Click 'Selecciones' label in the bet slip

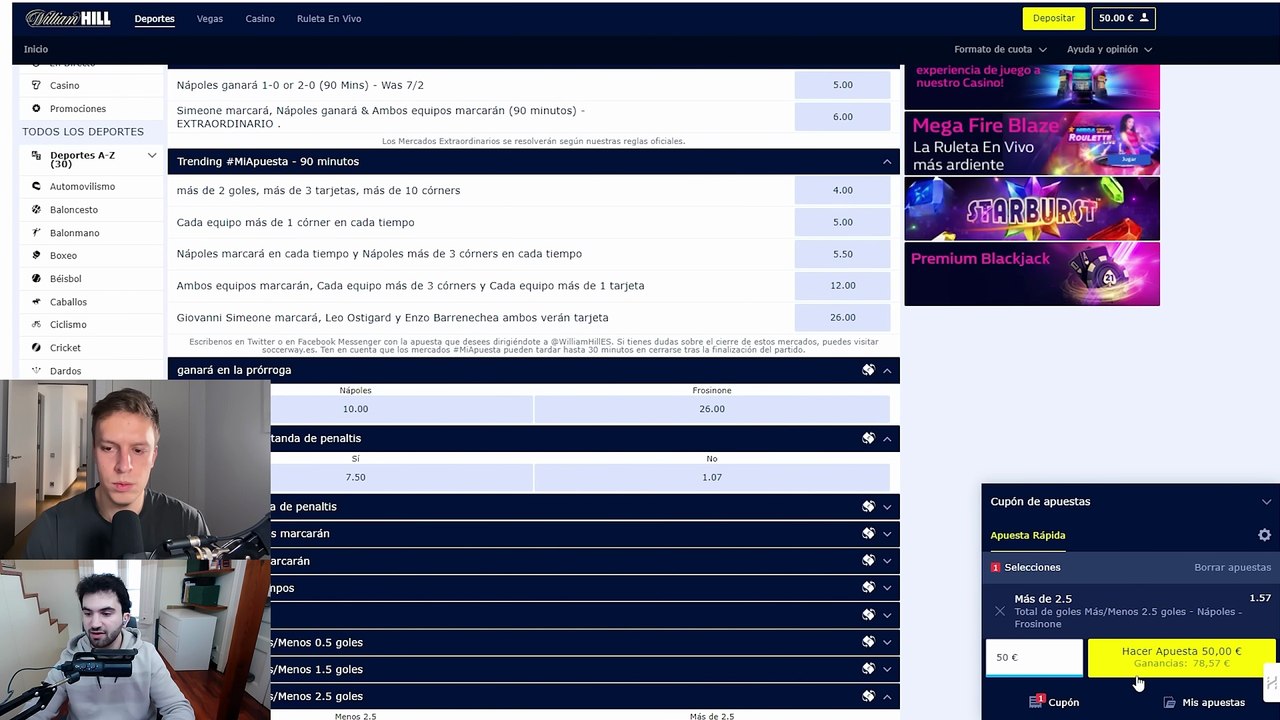pos(1032,567)
